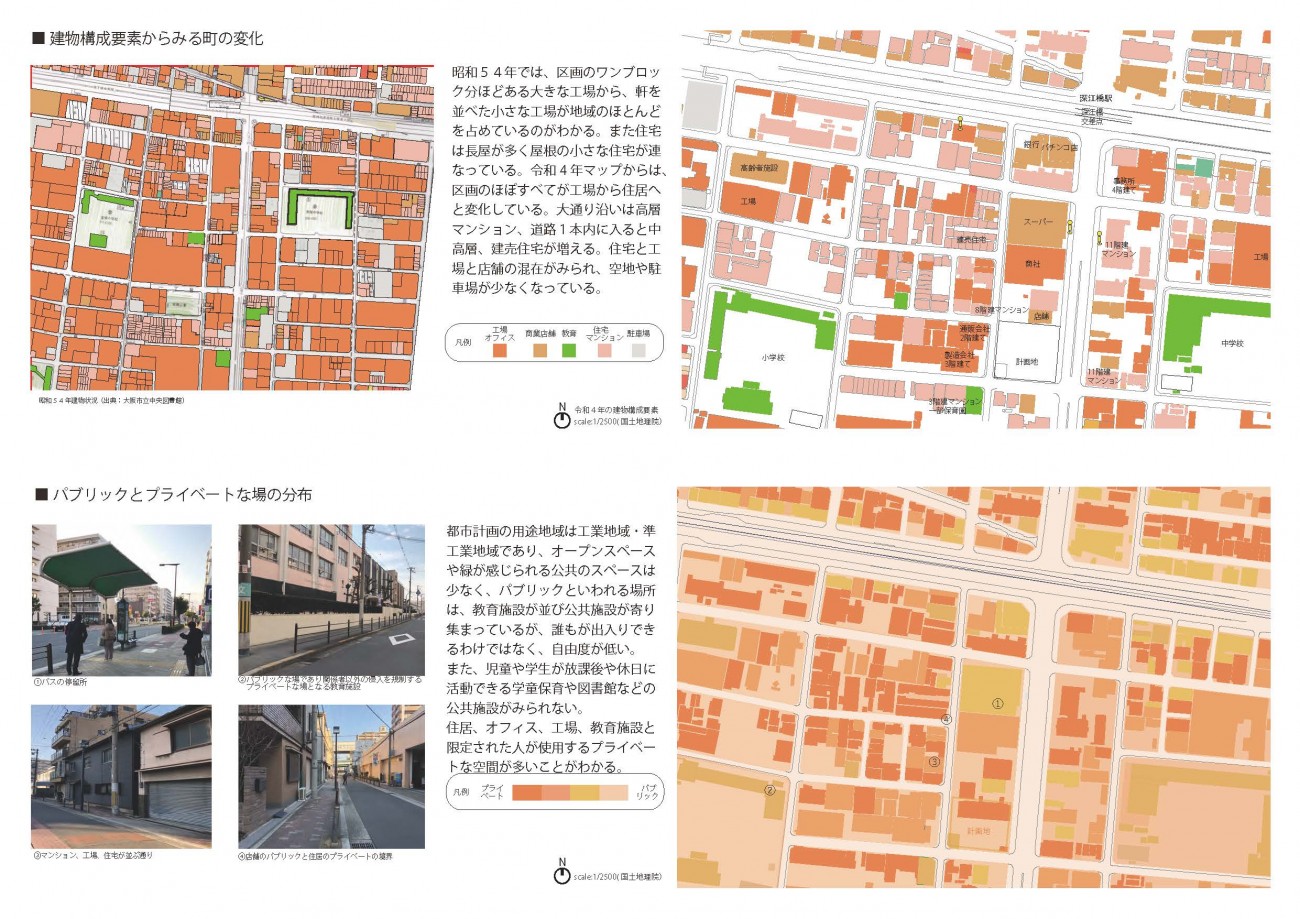Click the パブリックとプライベートな場の分布 heading

(x=180, y=494)
